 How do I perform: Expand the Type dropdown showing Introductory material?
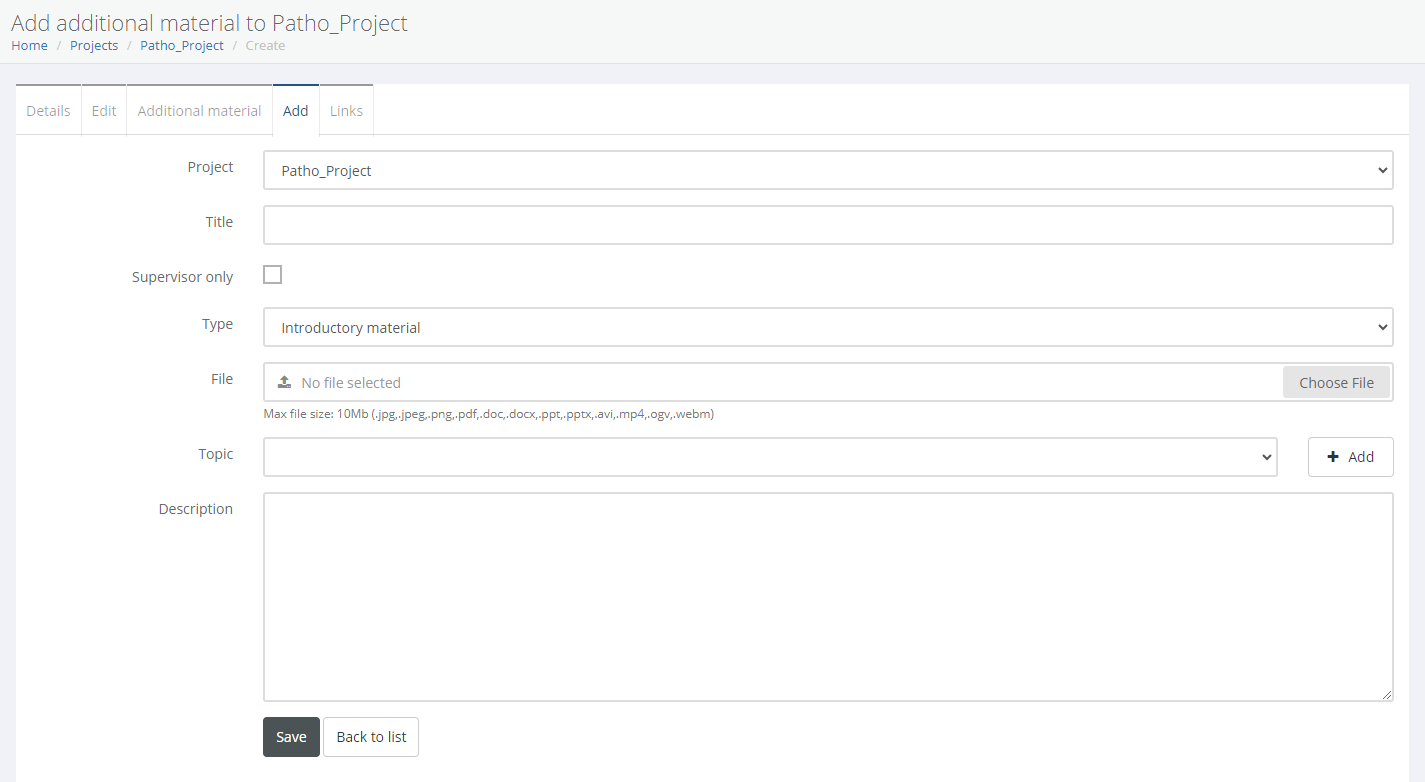[x=827, y=327]
